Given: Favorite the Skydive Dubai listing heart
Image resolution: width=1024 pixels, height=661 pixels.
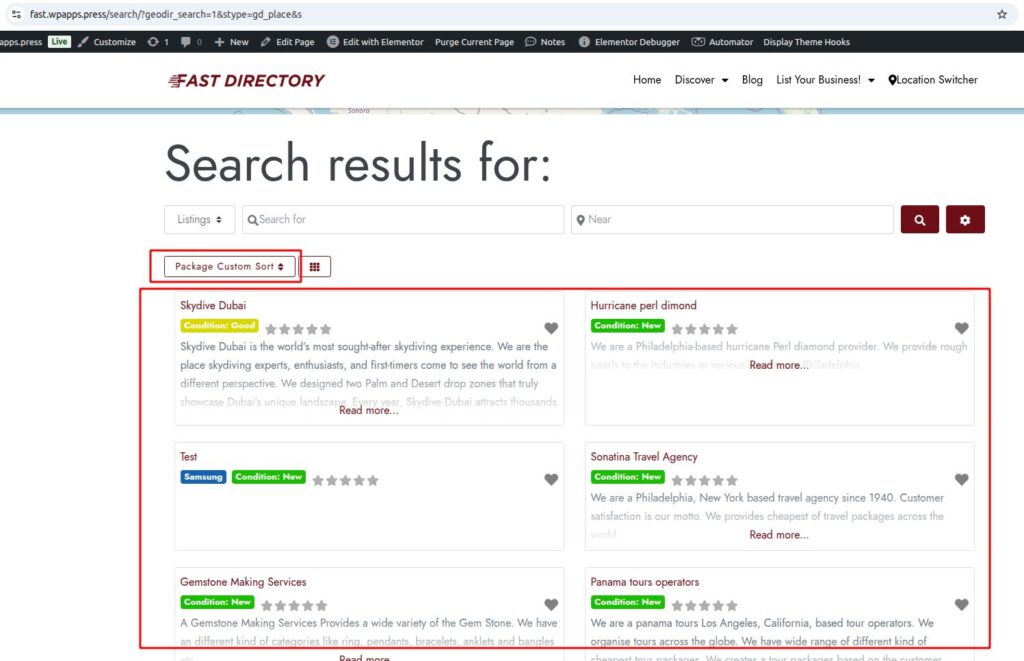Looking at the screenshot, I should pos(551,328).
